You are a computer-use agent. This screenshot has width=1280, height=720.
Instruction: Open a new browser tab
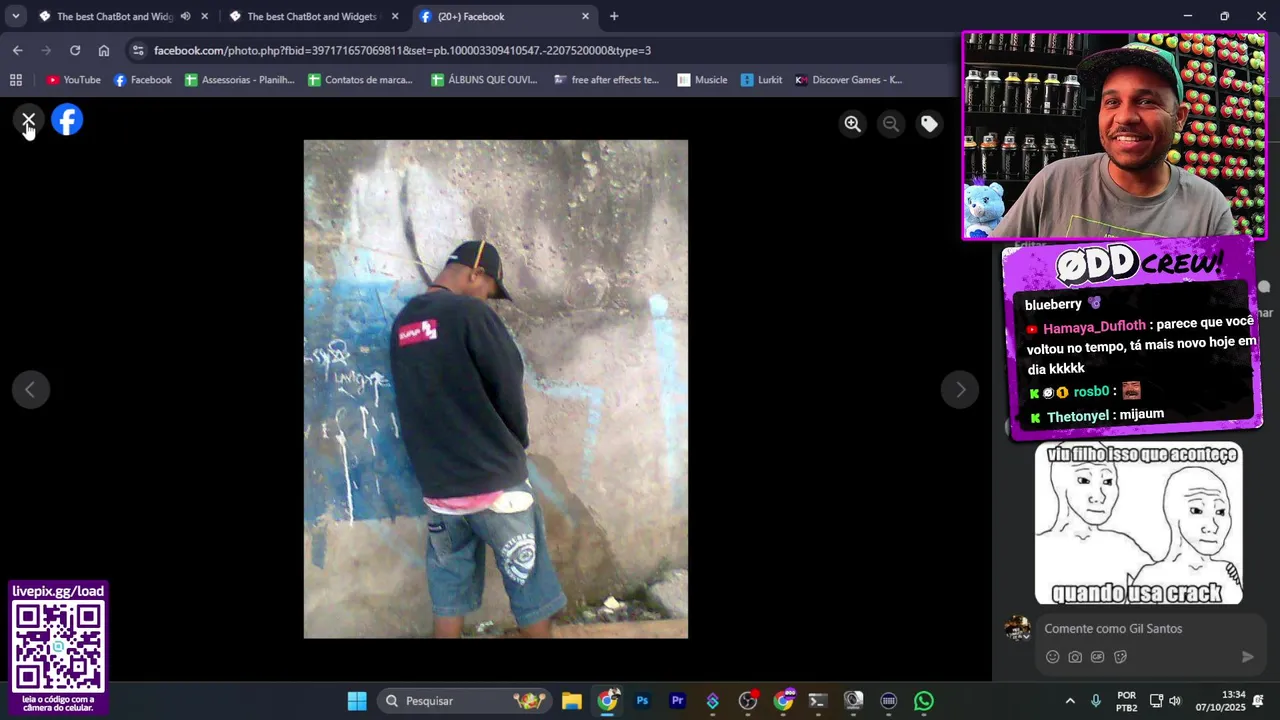tap(614, 16)
